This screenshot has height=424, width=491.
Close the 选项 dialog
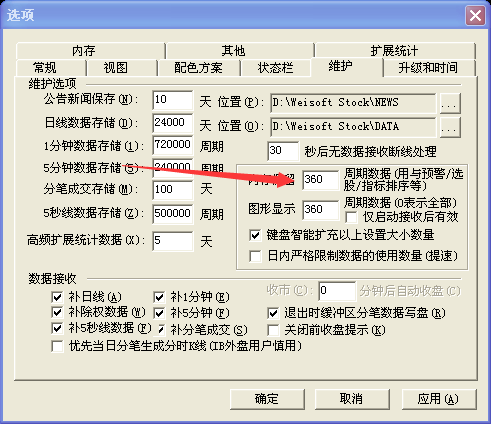(475, 15)
